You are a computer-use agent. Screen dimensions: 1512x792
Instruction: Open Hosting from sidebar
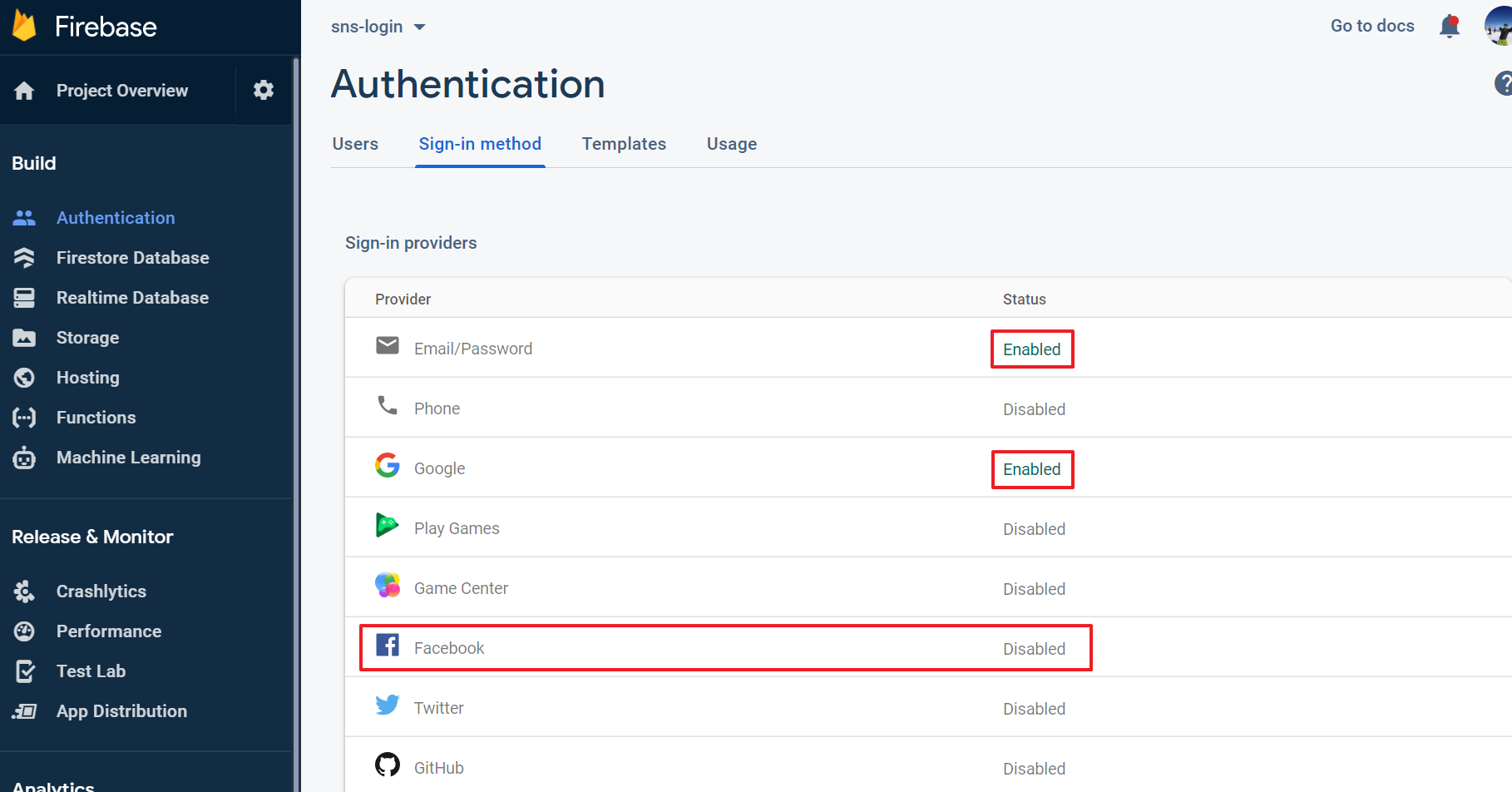point(87,378)
